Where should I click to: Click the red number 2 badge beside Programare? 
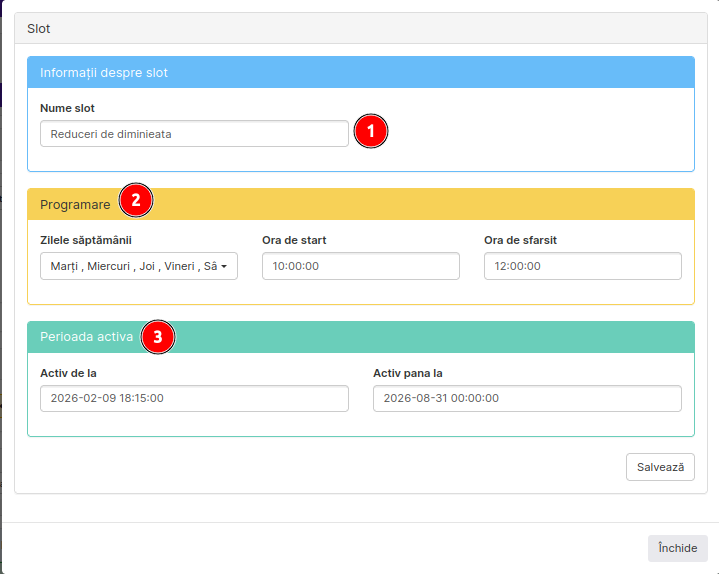(x=136, y=200)
